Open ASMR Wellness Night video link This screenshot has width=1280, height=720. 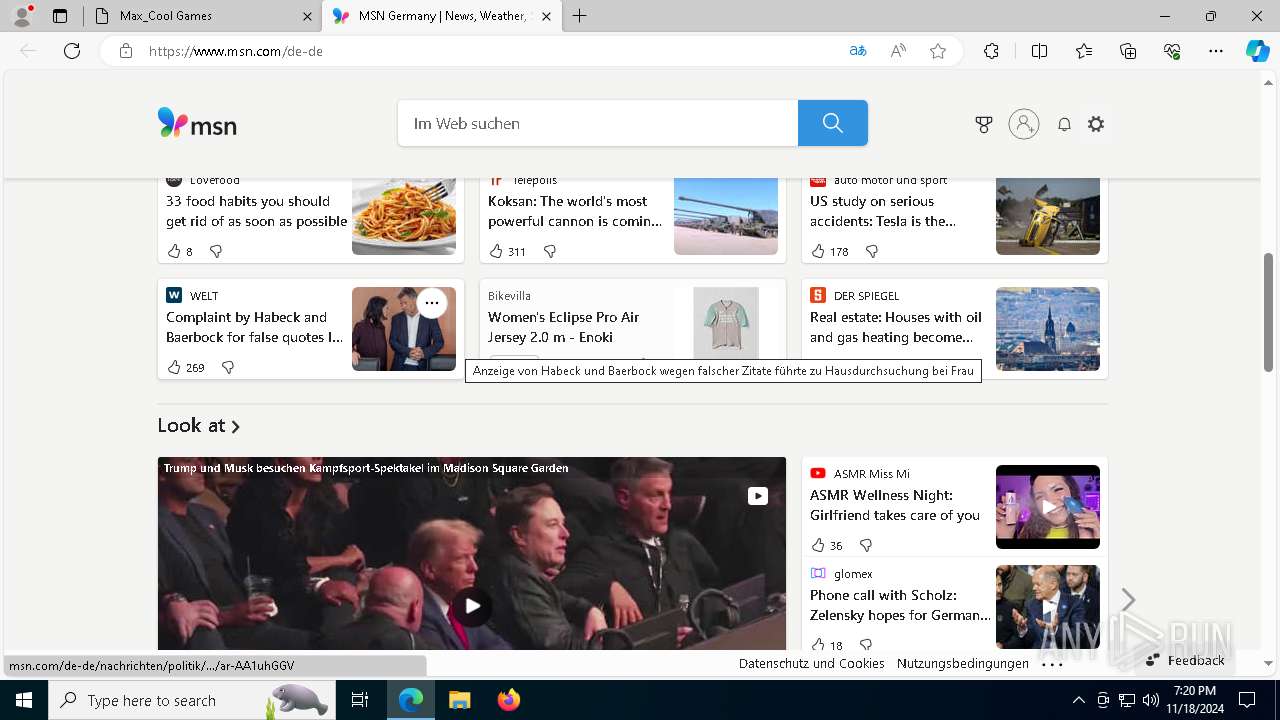click(895, 505)
